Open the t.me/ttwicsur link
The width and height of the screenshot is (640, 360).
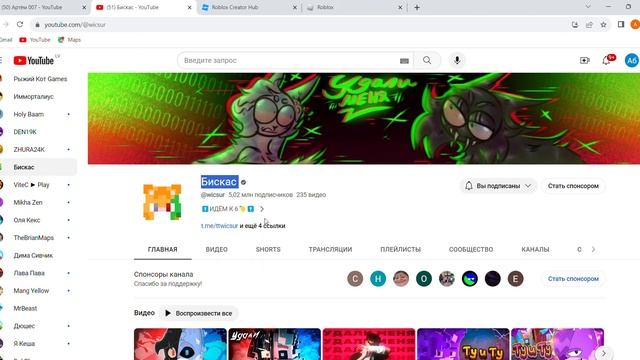pos(219,226)
